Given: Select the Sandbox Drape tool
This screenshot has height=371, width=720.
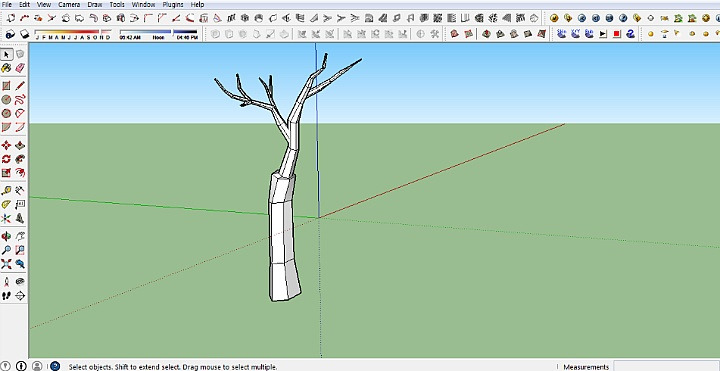Looking at the screenshot, I should [514, 34].
